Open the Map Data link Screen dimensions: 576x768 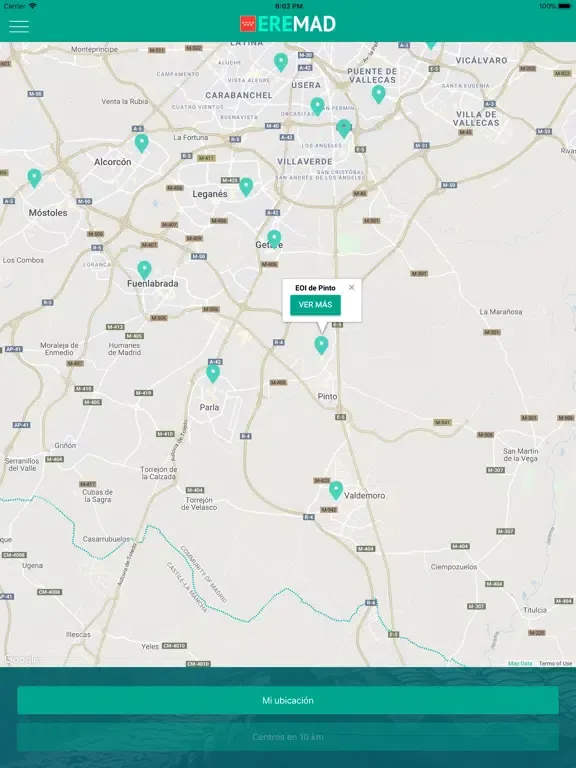click(x=520, y=663)
